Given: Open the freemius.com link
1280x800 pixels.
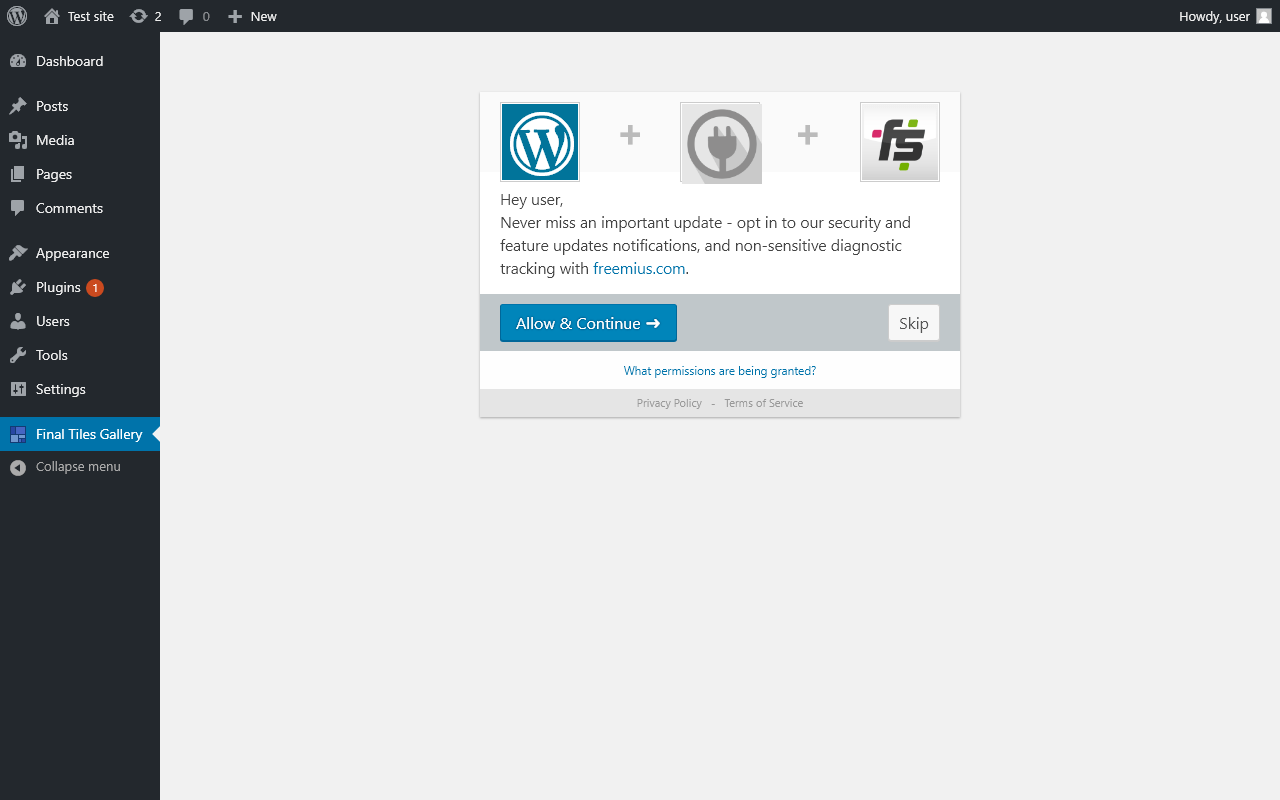Looking at the screenshot, I should (x=639, y=268).
